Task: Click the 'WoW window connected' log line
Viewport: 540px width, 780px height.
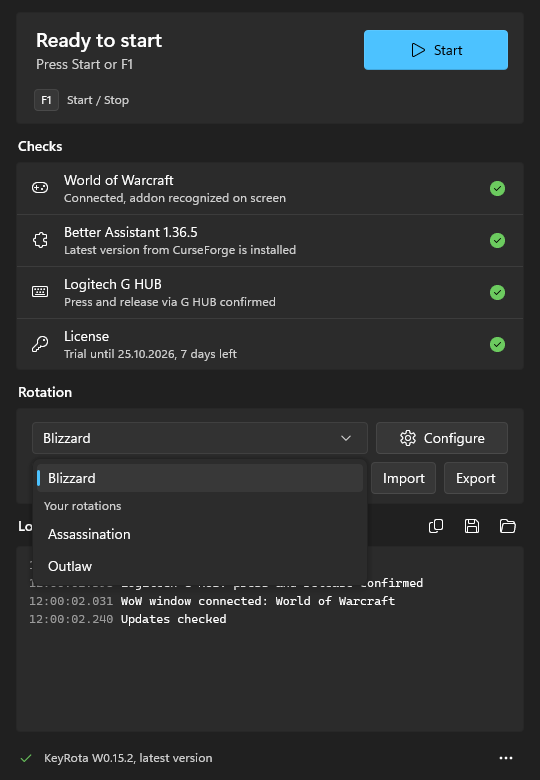Action: (x=212, y=601)
